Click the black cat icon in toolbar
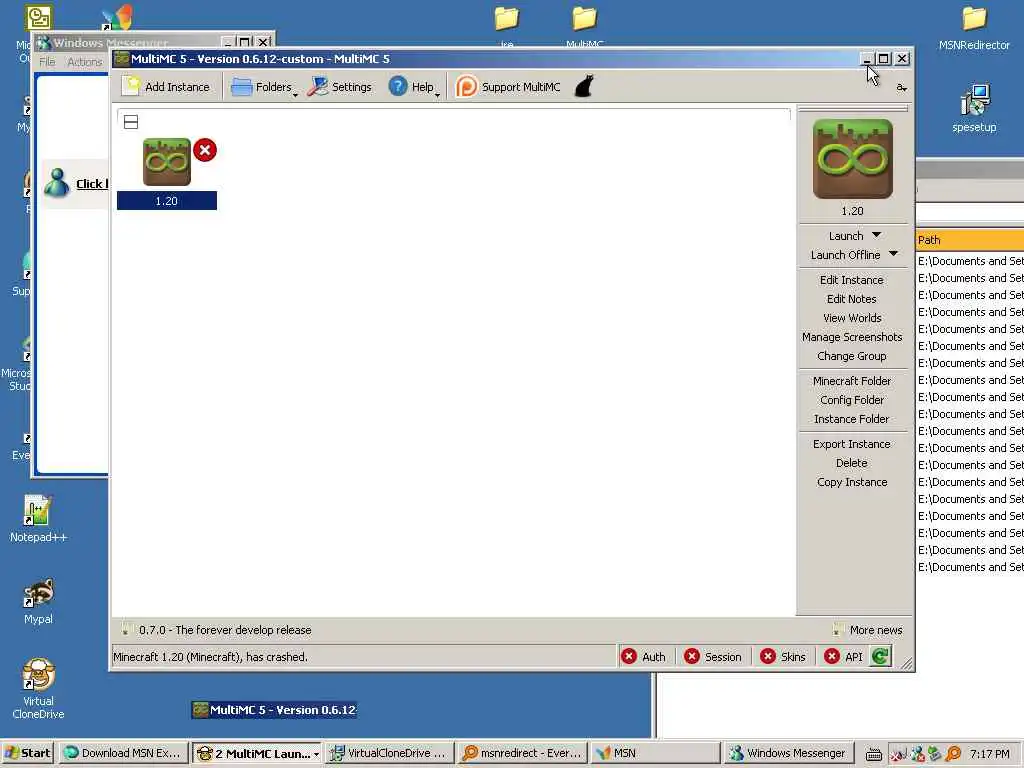 click(584, 86)
